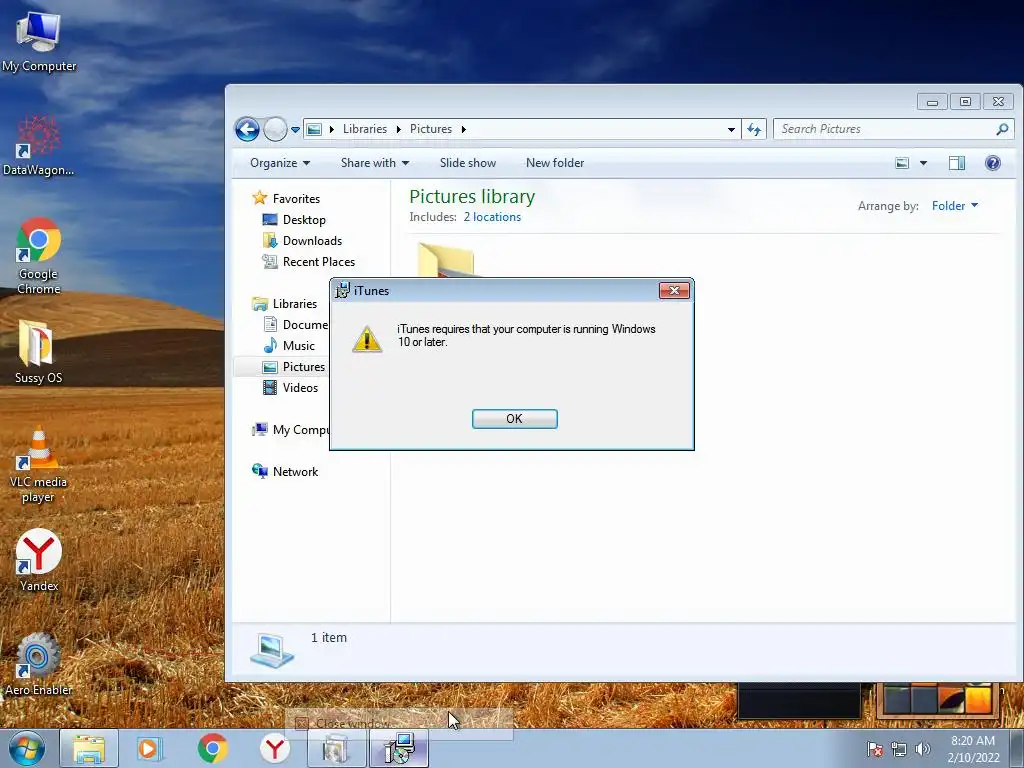
Task: Change view using the view icon
Action: (x=902, y=163)
